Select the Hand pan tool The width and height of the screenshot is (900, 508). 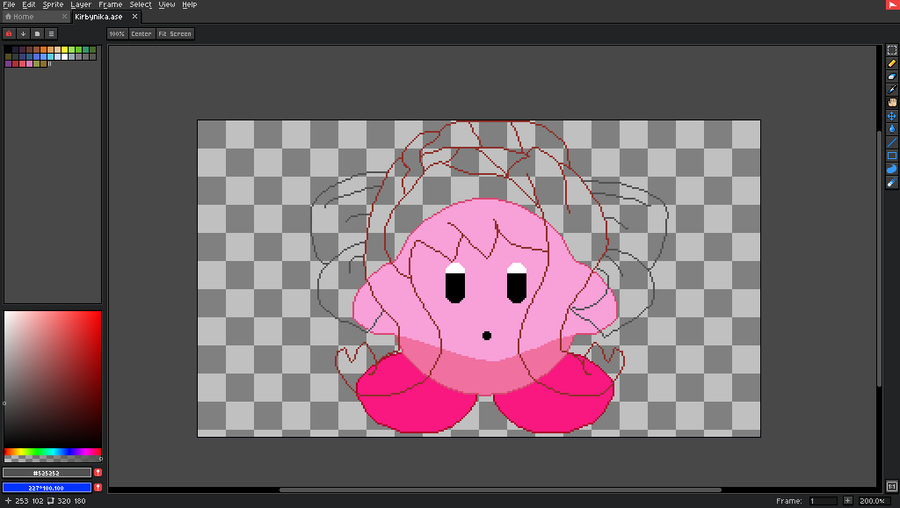891,103
